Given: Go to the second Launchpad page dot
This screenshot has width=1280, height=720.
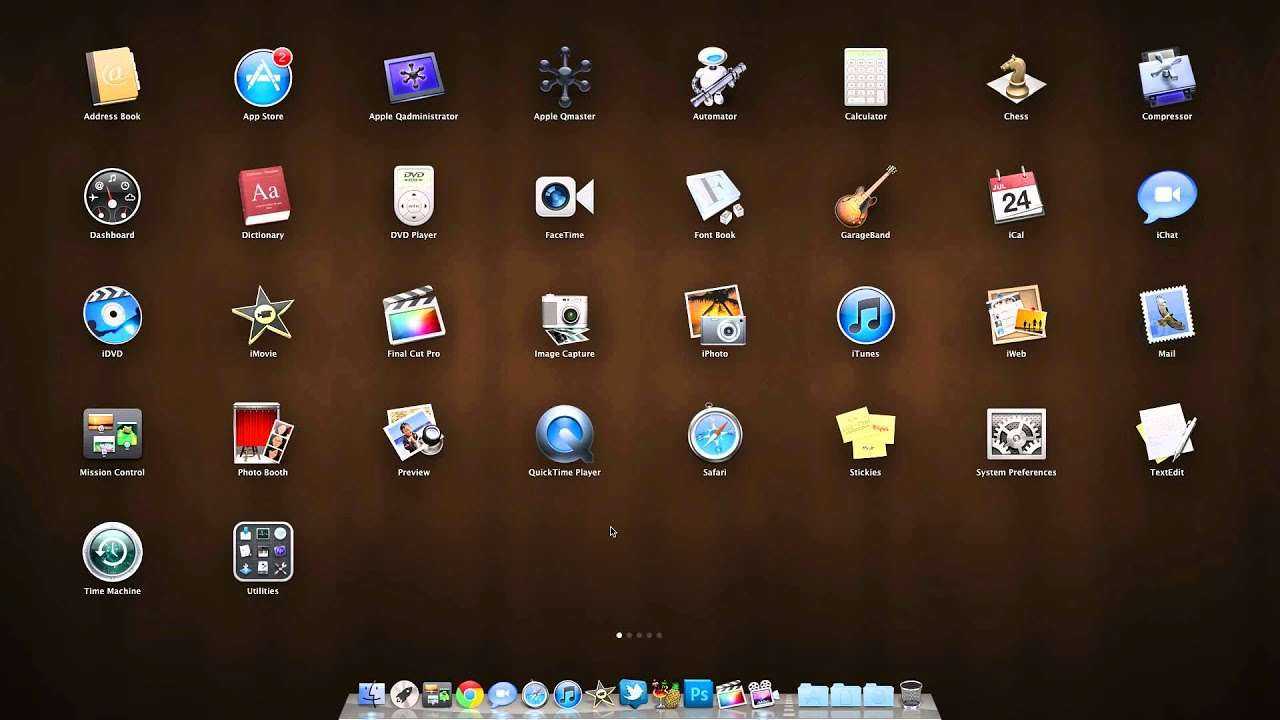Looking at the screenshot, I should [x=629, y=635].
